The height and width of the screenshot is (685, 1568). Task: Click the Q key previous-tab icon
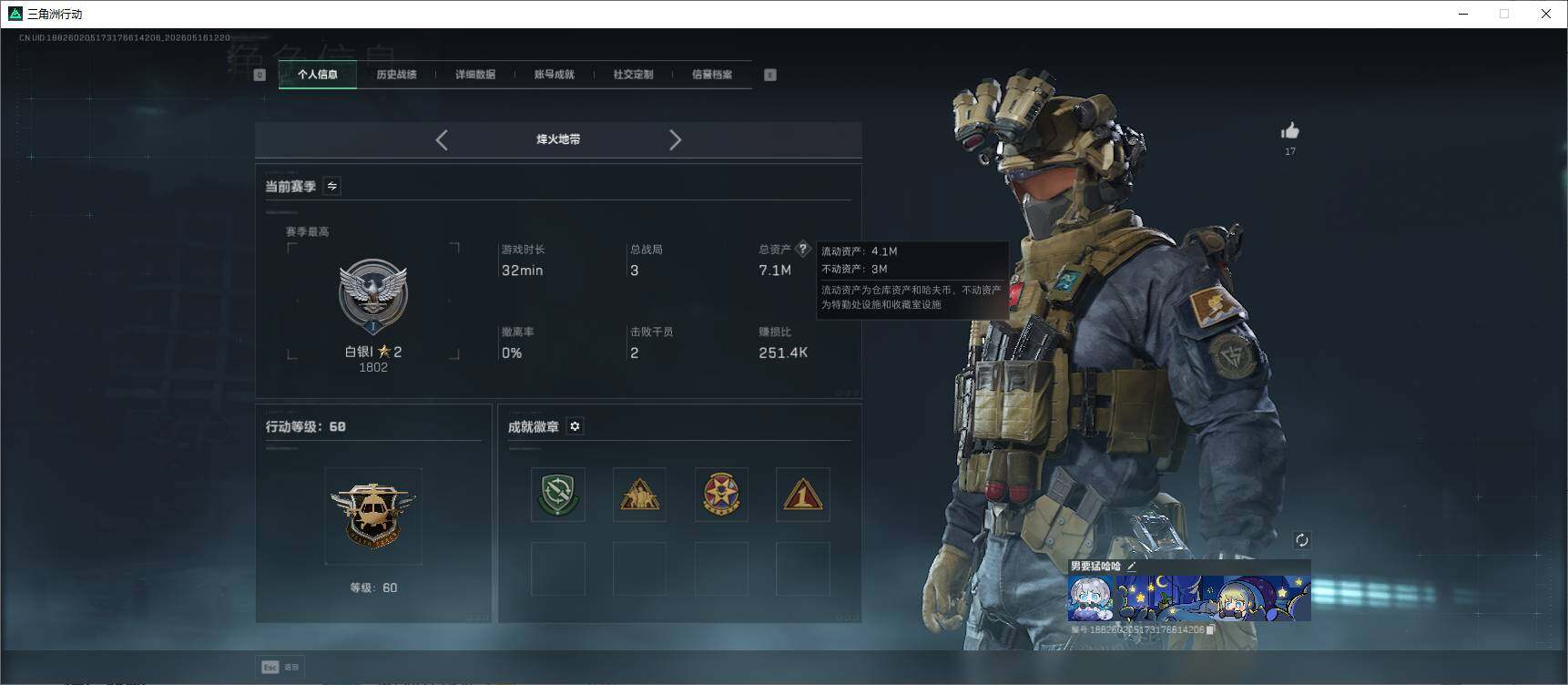pos(260,75)
